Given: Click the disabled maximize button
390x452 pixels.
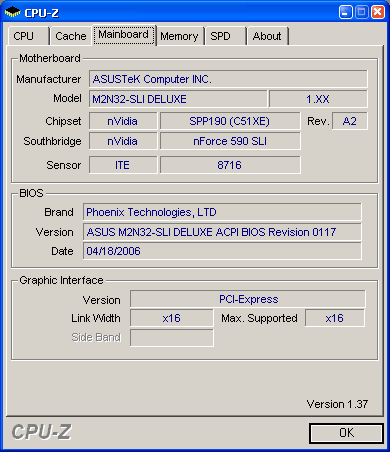Looking at the screenshot, I should point(362,12).
